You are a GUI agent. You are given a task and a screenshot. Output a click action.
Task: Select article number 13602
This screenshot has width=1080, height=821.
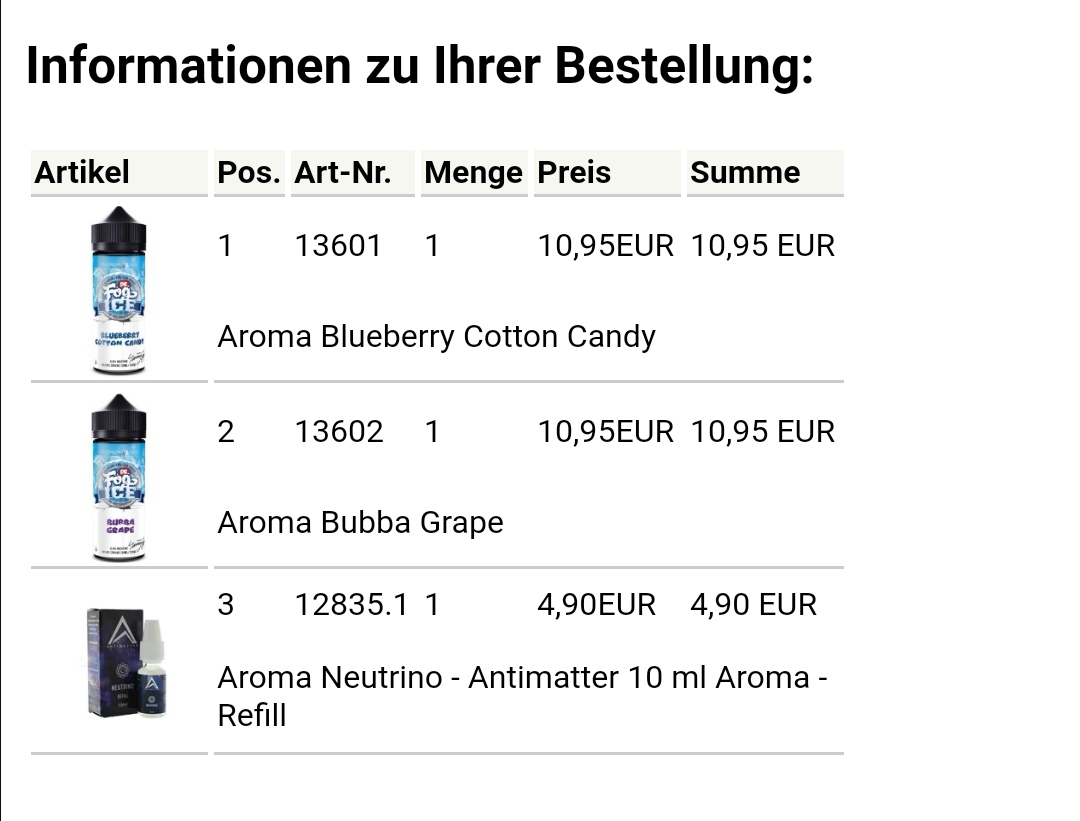pos(339,432)
